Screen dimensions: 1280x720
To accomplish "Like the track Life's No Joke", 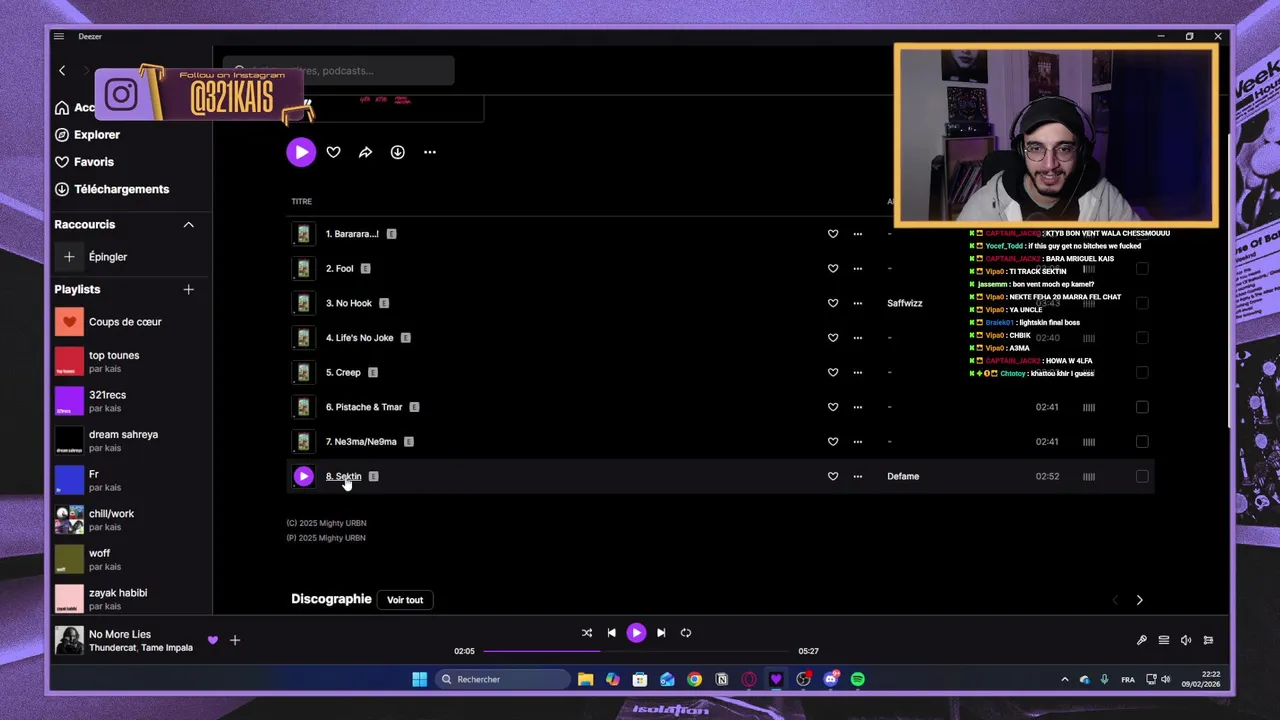I will point(833,338).
